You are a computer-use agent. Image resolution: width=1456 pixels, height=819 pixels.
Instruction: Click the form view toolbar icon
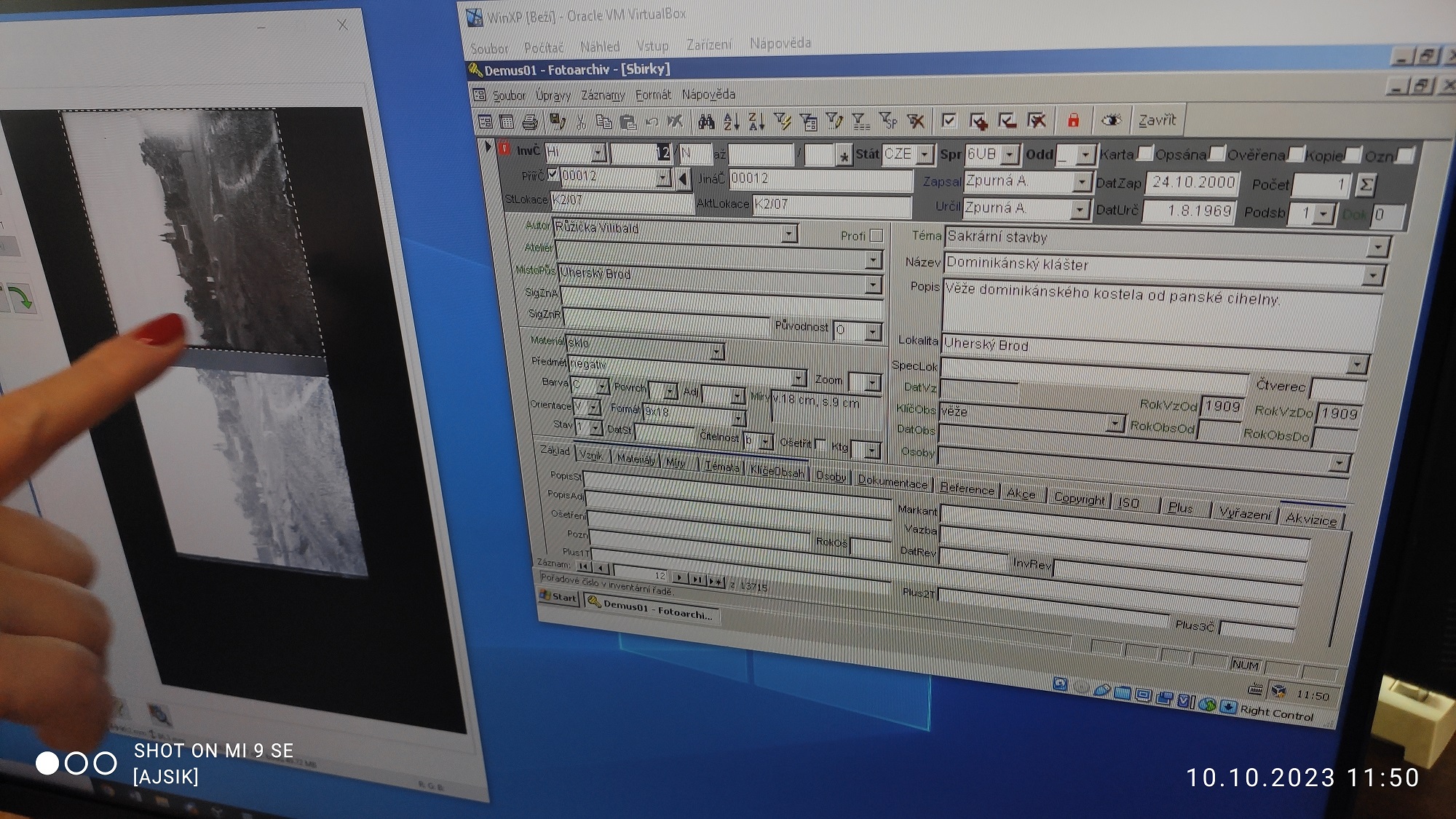click(x=485, y=121)
